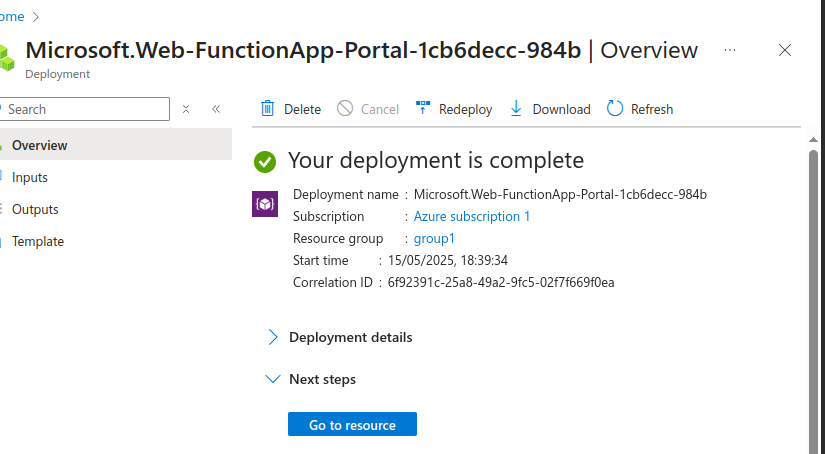Open Inputs in the left menu

pos(30,177)
